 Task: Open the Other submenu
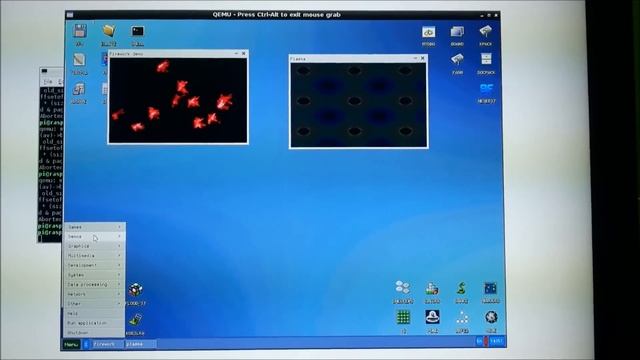95,304
